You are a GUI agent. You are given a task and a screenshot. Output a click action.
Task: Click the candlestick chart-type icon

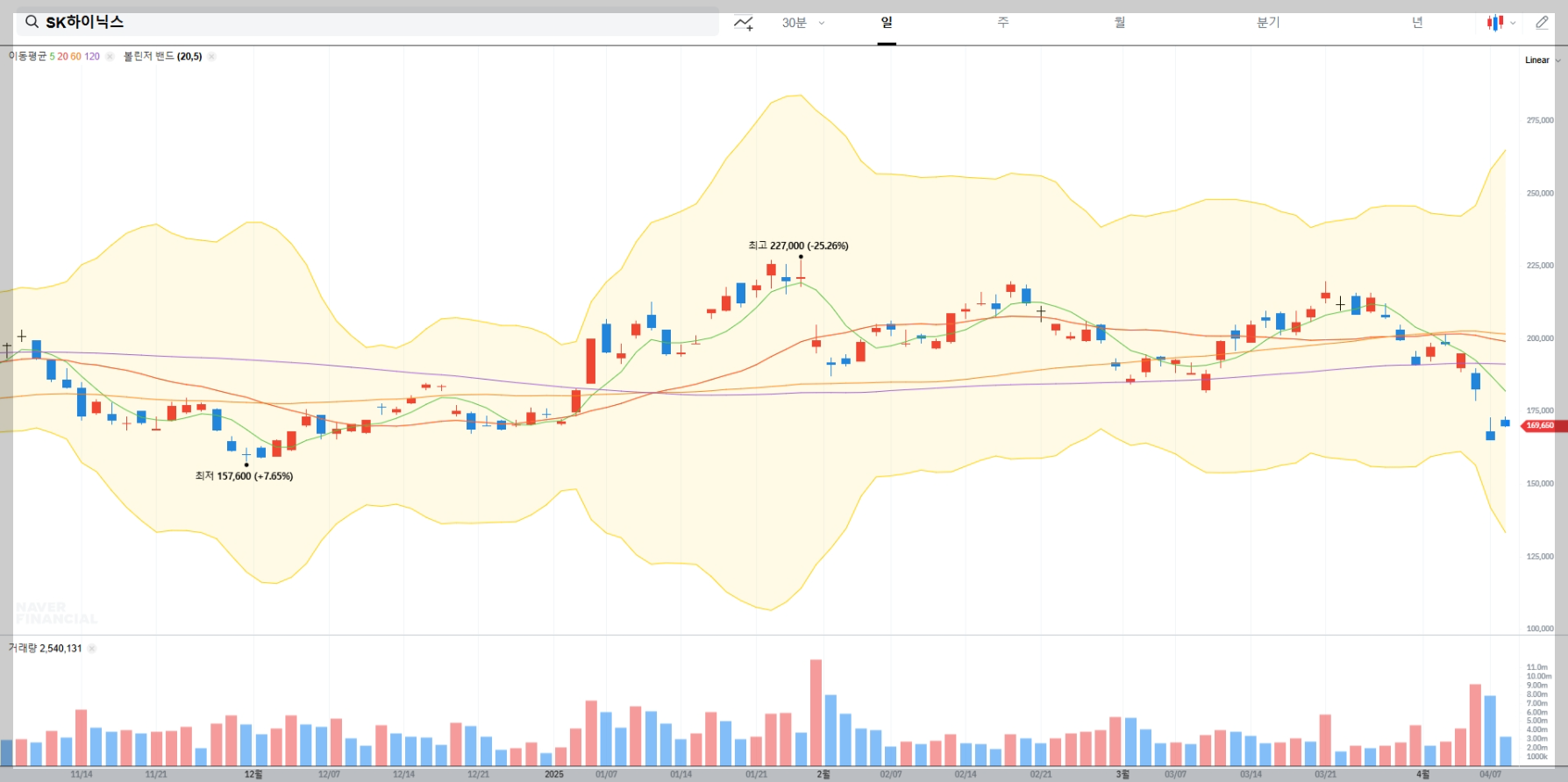coord(1495,23)
